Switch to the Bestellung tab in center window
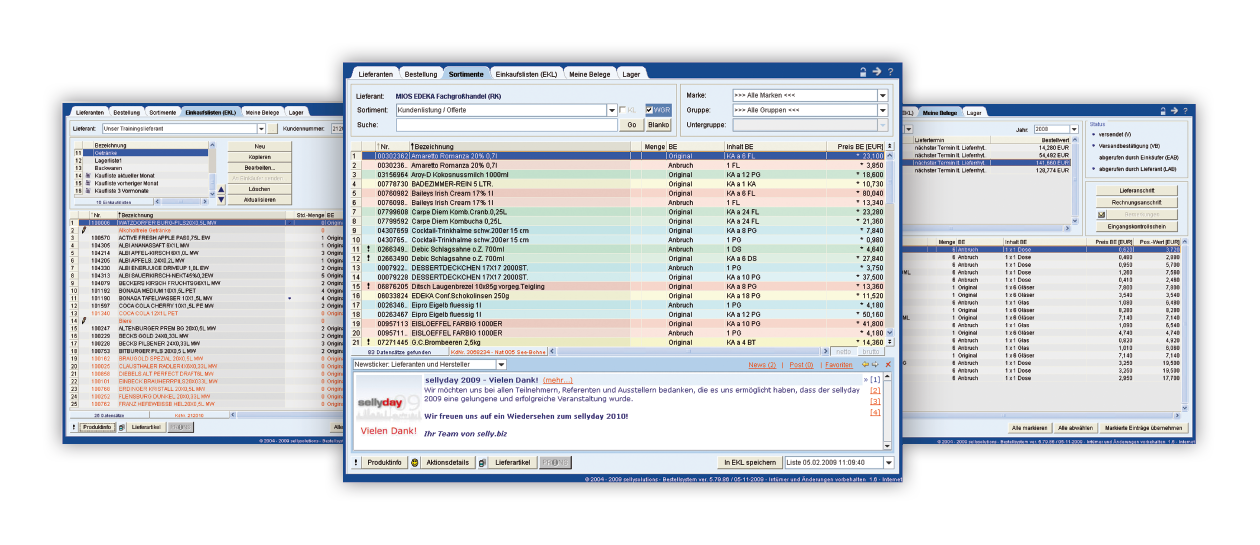Screen dimensions: 1260x545 click(x=420, y=74)
